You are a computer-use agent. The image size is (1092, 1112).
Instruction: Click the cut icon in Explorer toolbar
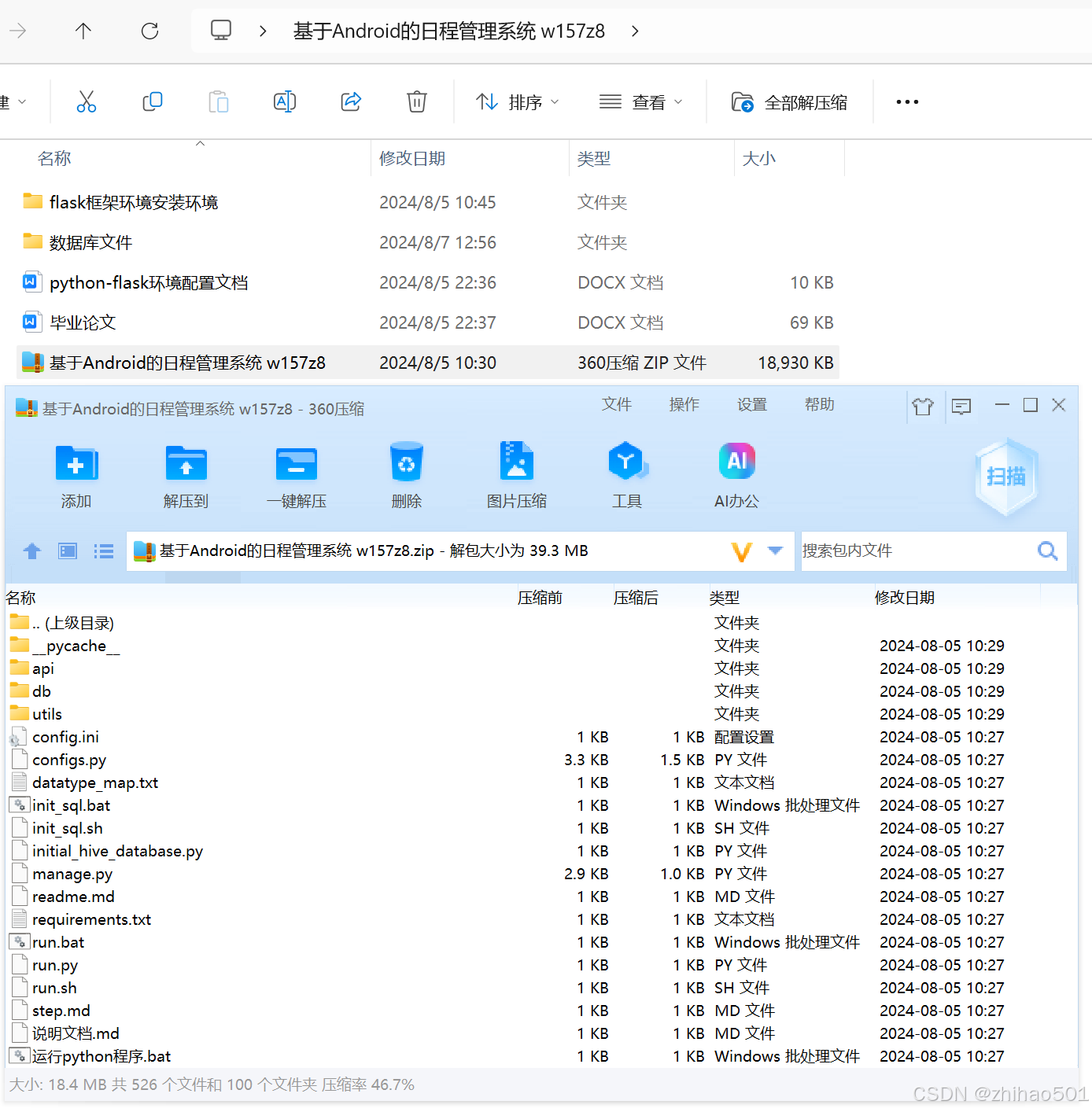coord(87,101)
